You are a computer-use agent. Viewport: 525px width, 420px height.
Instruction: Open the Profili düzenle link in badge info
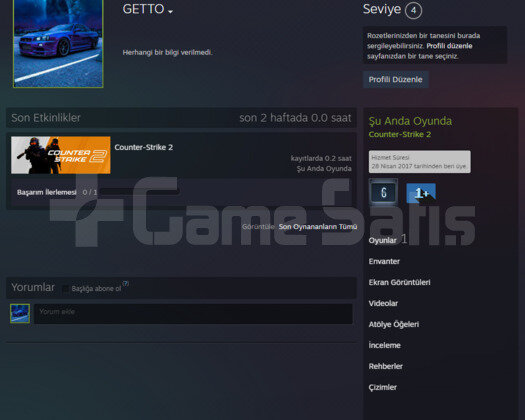click(449, 46)
